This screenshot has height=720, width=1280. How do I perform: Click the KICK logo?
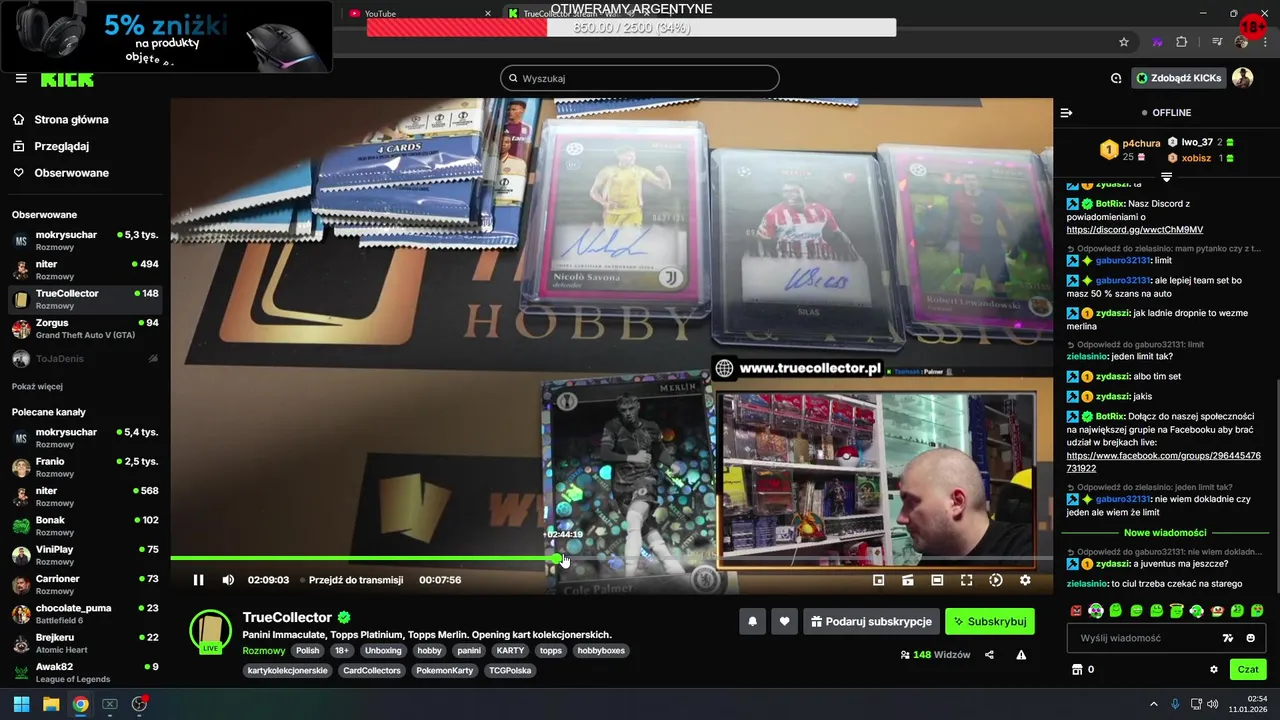pos(67,79)
